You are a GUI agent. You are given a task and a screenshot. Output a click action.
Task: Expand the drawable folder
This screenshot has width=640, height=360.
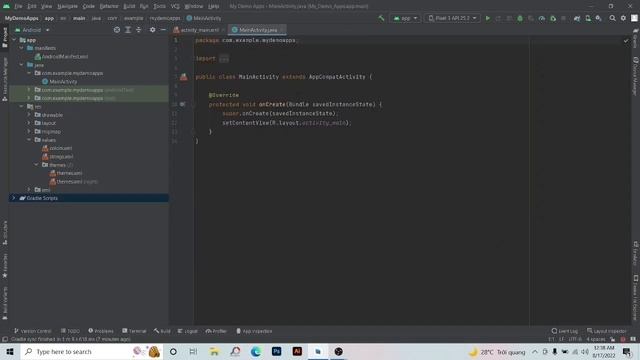click(29, 115)
